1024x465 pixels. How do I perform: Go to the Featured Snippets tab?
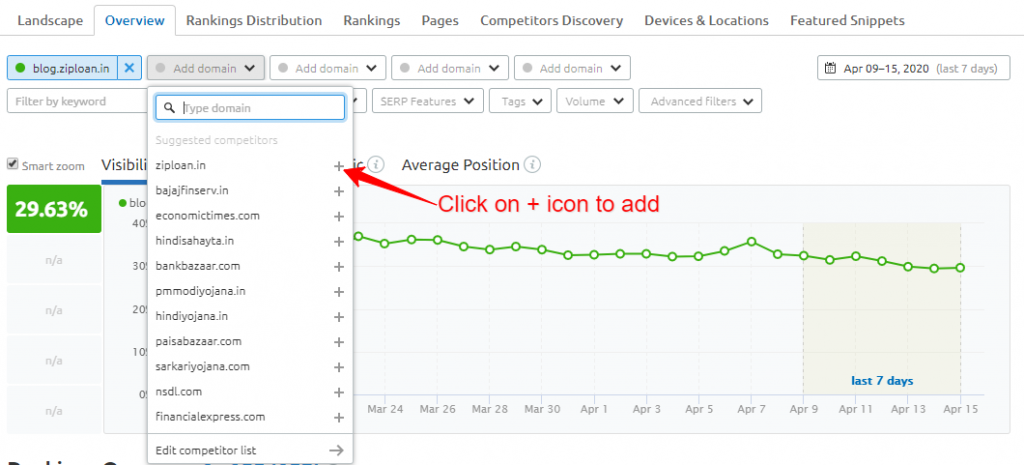pyautogui.click(x=847, y=21)
